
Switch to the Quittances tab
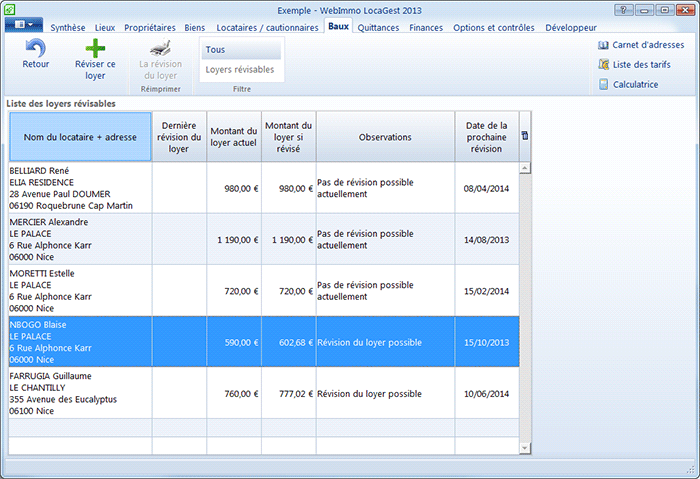[378, 27]
